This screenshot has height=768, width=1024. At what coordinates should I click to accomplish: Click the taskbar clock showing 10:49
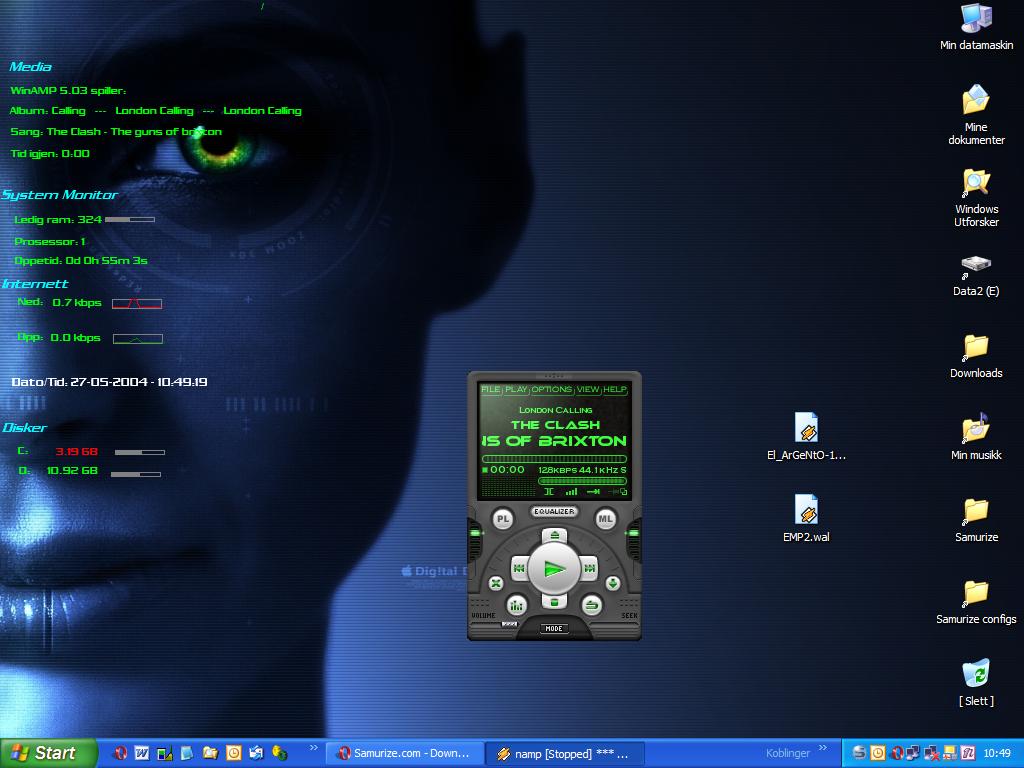[997, 753]
